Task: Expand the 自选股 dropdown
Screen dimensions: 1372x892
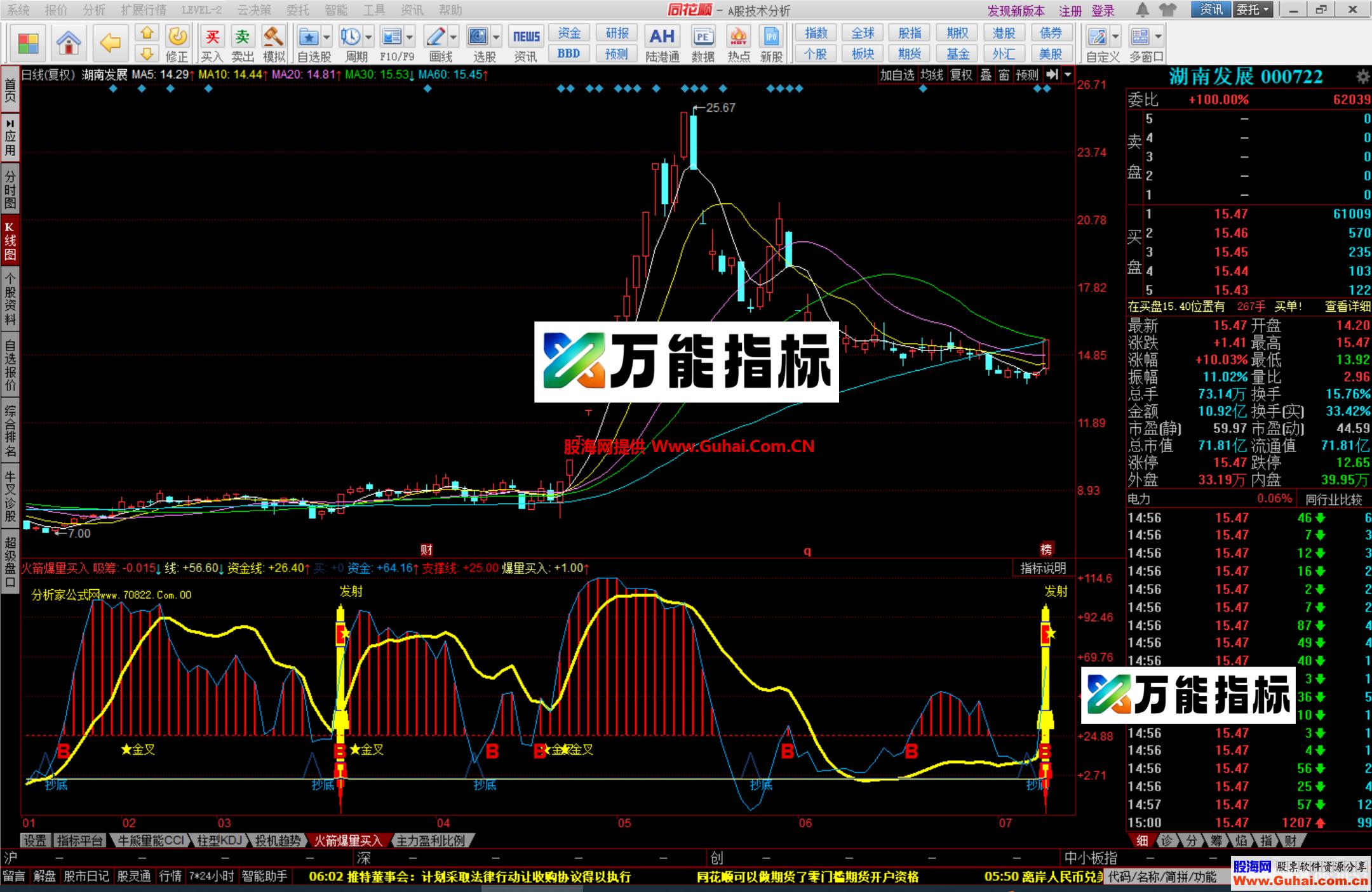Action: [x=326, y=36]
